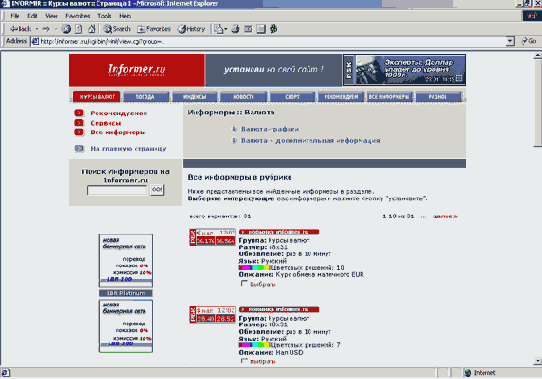The height and width of the screenshot is (379, 542).
Task: Click the LBN Platinum label
Action: pyautogui.click(x=126, y=293)
